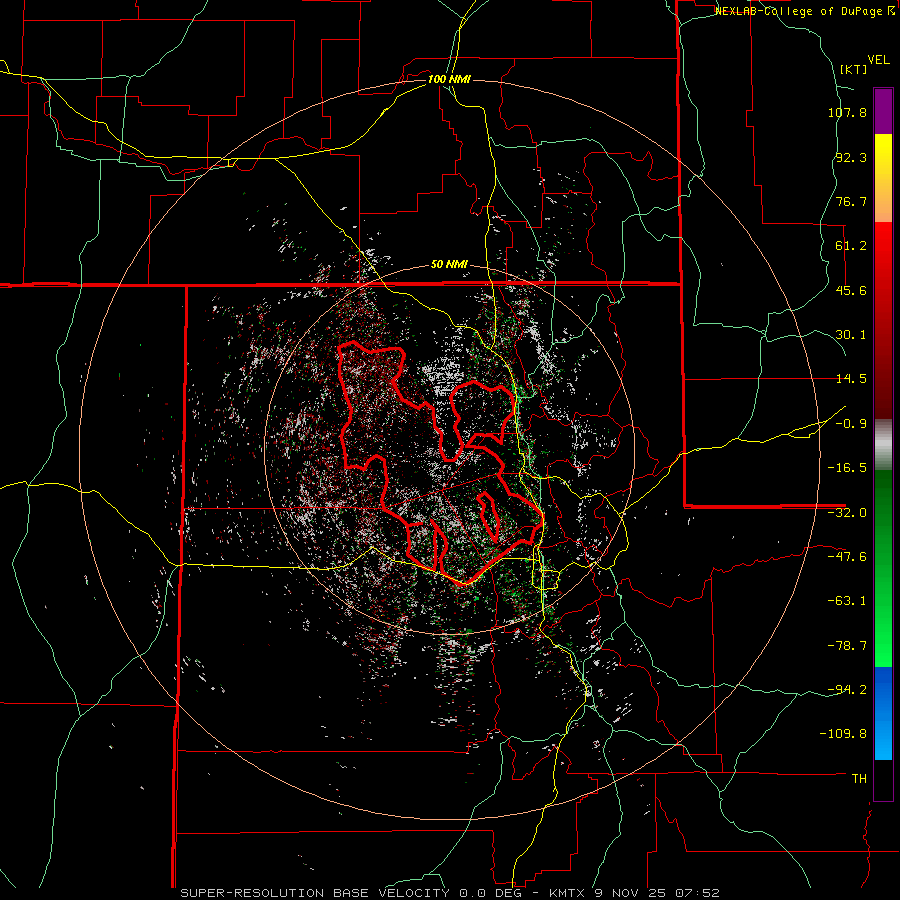Click the Super-Resolution Base Velocity caption
The image size is (900, 900).
449,893
